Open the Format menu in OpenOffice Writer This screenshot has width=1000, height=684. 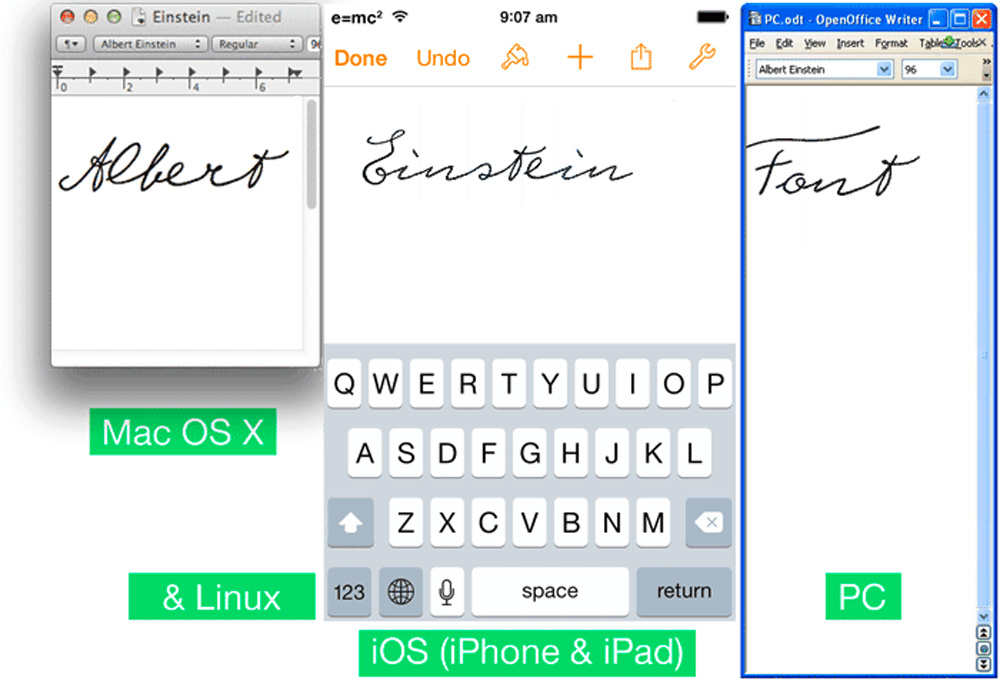891,43
